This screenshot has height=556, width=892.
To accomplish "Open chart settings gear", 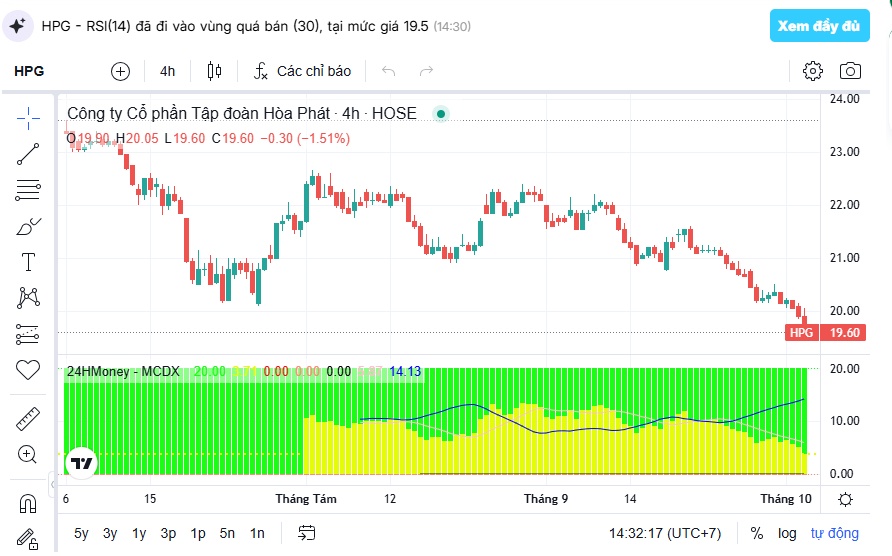I will click(x=813, y=71).
